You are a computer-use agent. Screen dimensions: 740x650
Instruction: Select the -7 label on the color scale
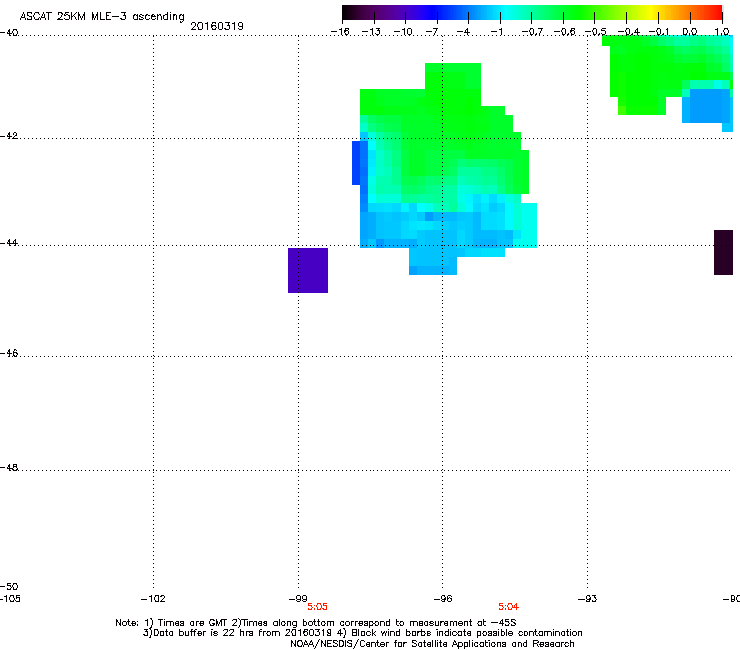coord(432,32)
